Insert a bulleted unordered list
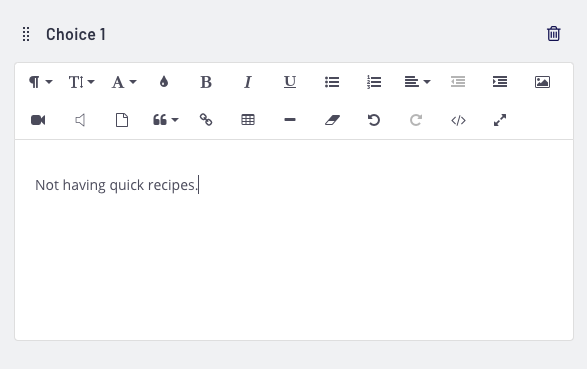 click(332, 82)
